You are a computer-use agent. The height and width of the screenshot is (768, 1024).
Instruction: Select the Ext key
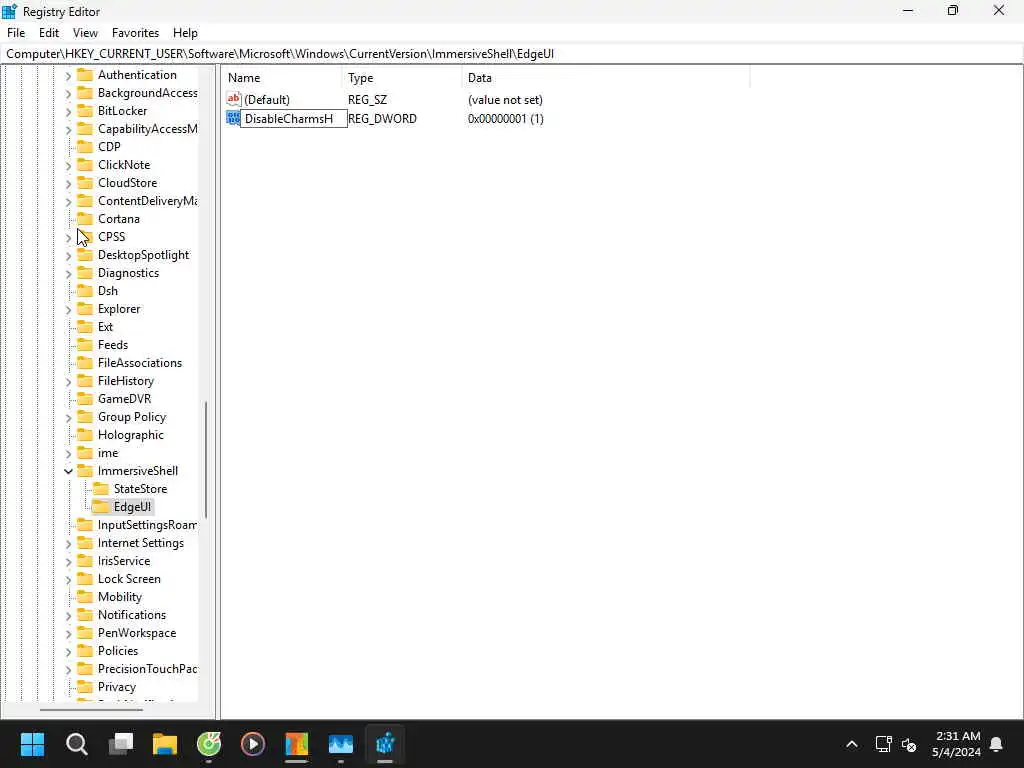105,327
